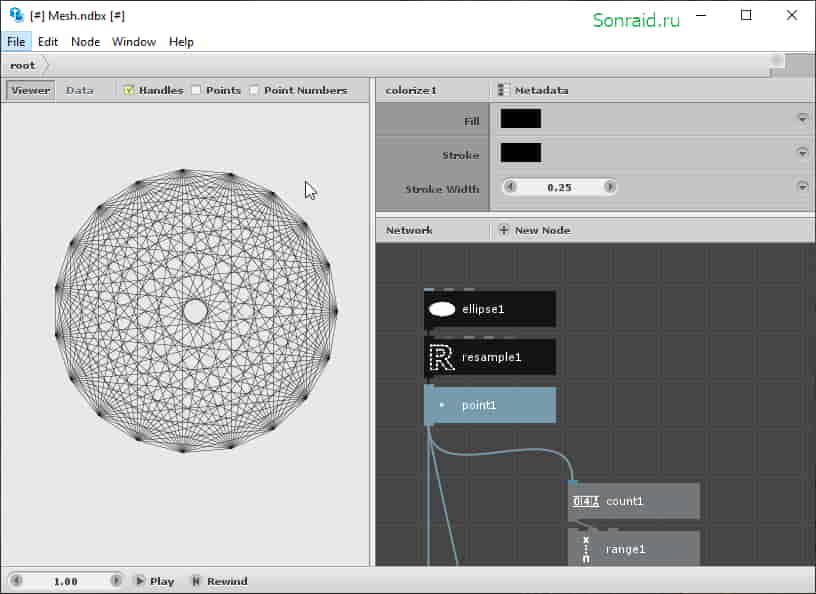816x594 pixels.
Task: Enable the Point Numbers checkbox
Action: (253, 90)
